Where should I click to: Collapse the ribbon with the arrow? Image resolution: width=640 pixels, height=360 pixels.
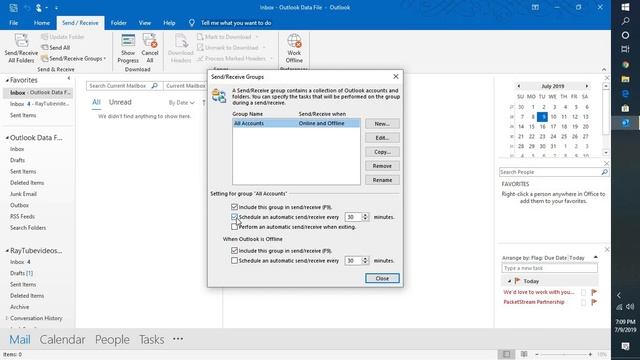[604, 69]
